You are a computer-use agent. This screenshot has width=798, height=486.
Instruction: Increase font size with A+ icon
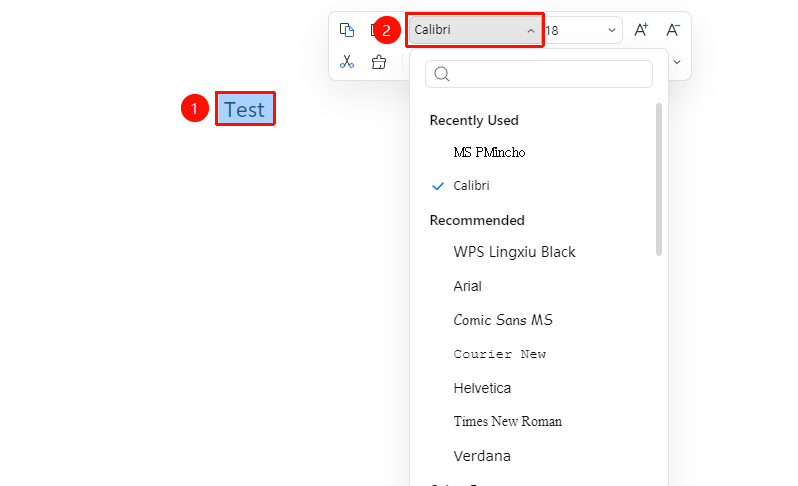coord(641,30)
